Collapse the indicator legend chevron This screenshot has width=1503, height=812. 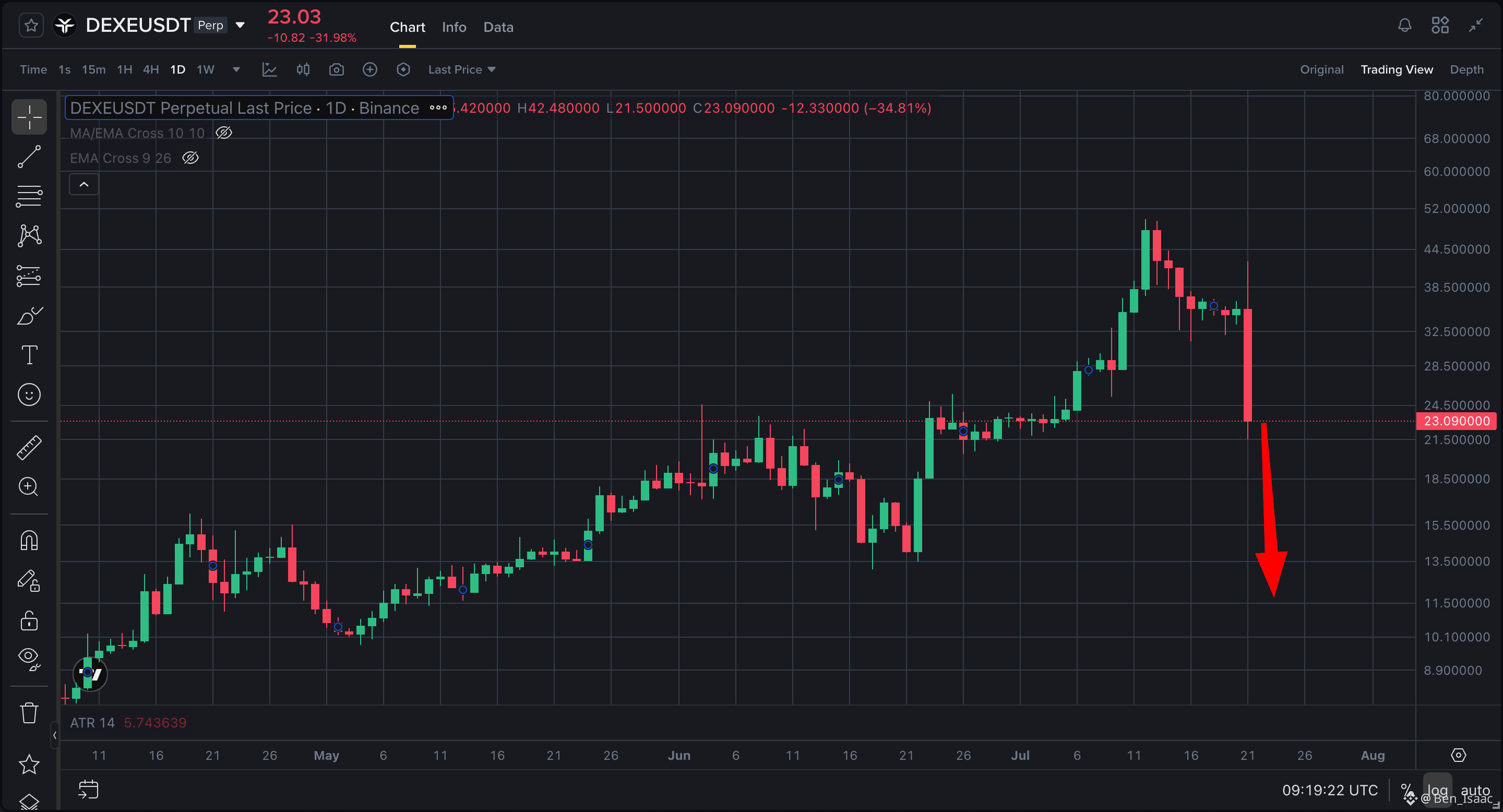click(x=84, y=185)
